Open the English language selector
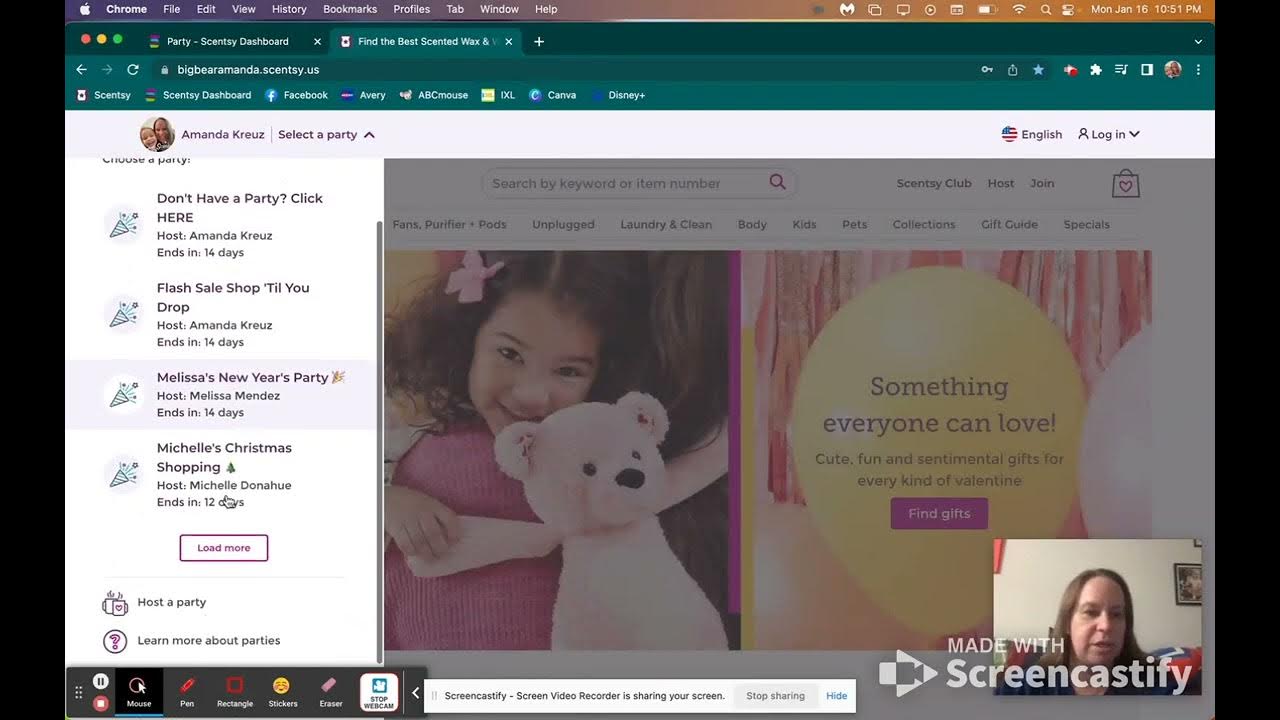 click(1031, 134)
